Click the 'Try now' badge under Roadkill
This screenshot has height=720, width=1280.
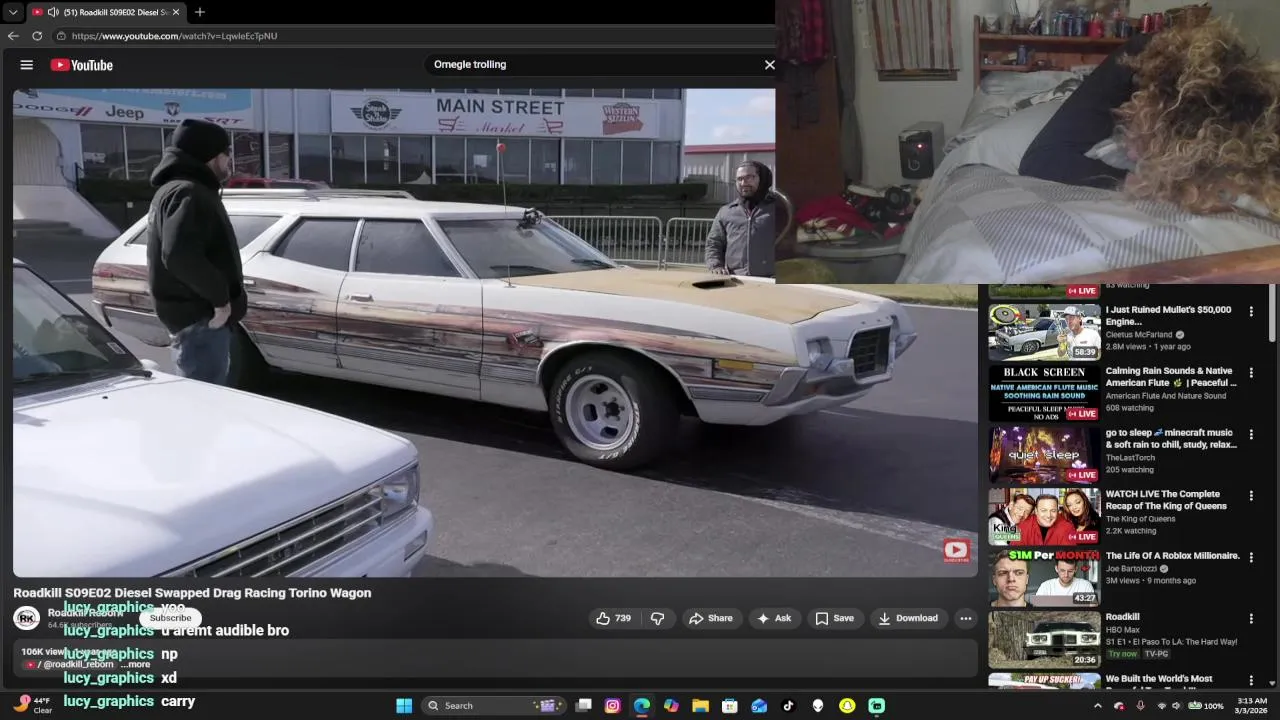click(1122, 654)
